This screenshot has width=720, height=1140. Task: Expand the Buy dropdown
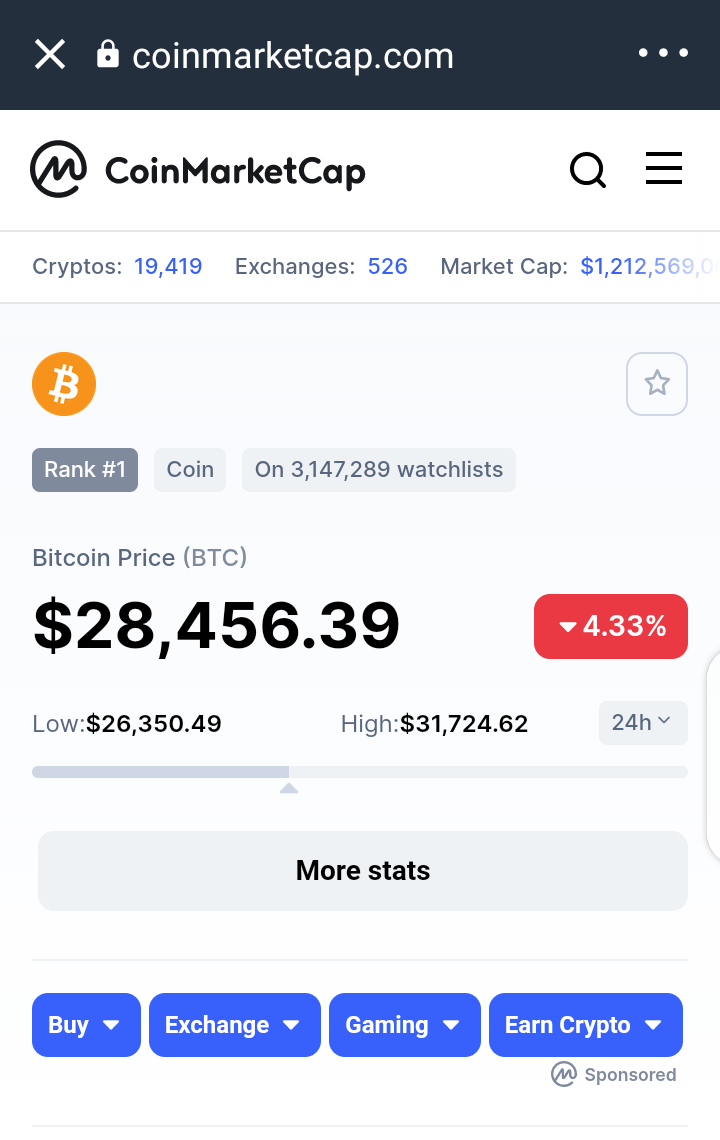click(86, 1025)
